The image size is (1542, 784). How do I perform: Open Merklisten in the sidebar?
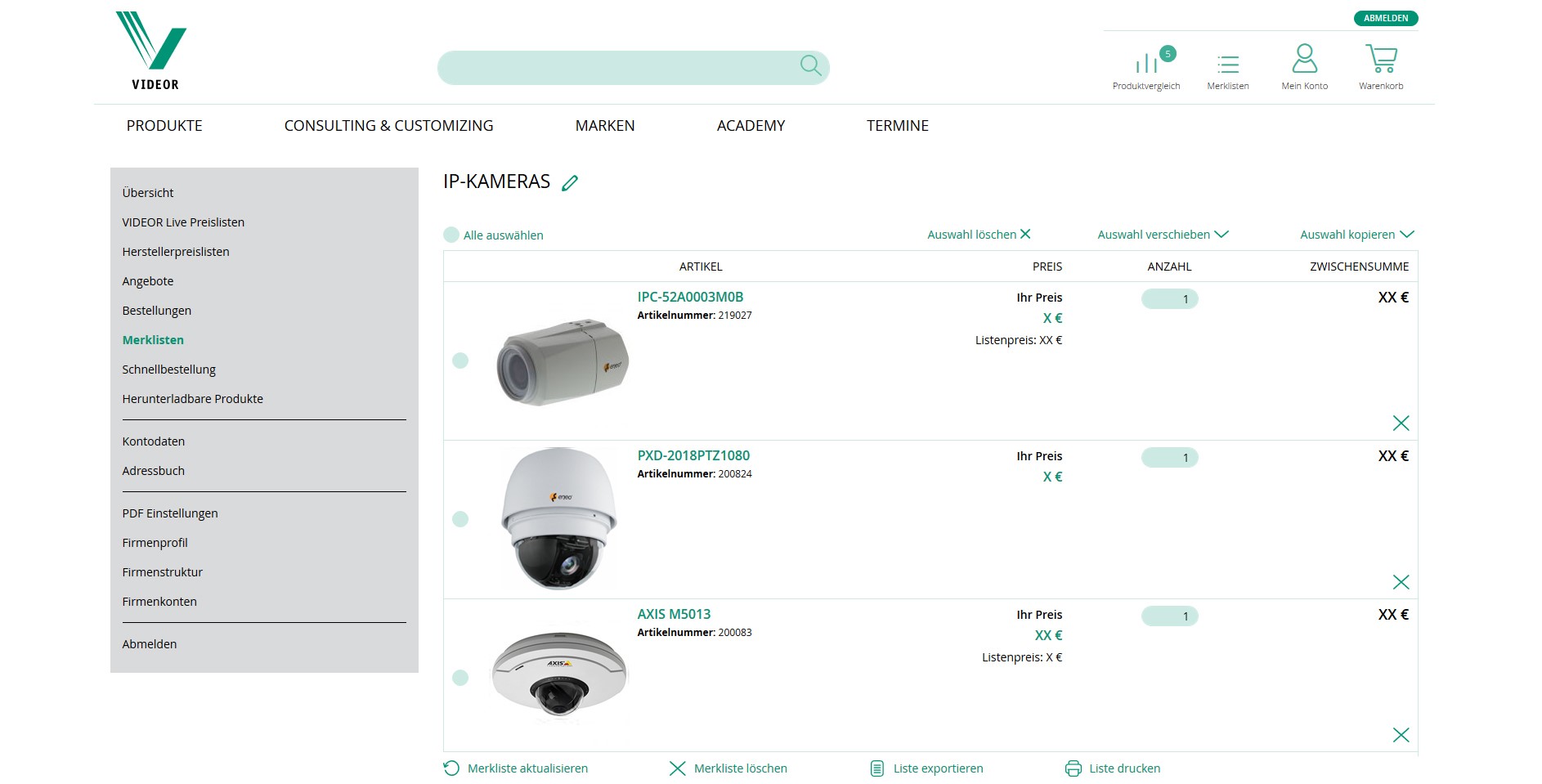pos(153,340)
